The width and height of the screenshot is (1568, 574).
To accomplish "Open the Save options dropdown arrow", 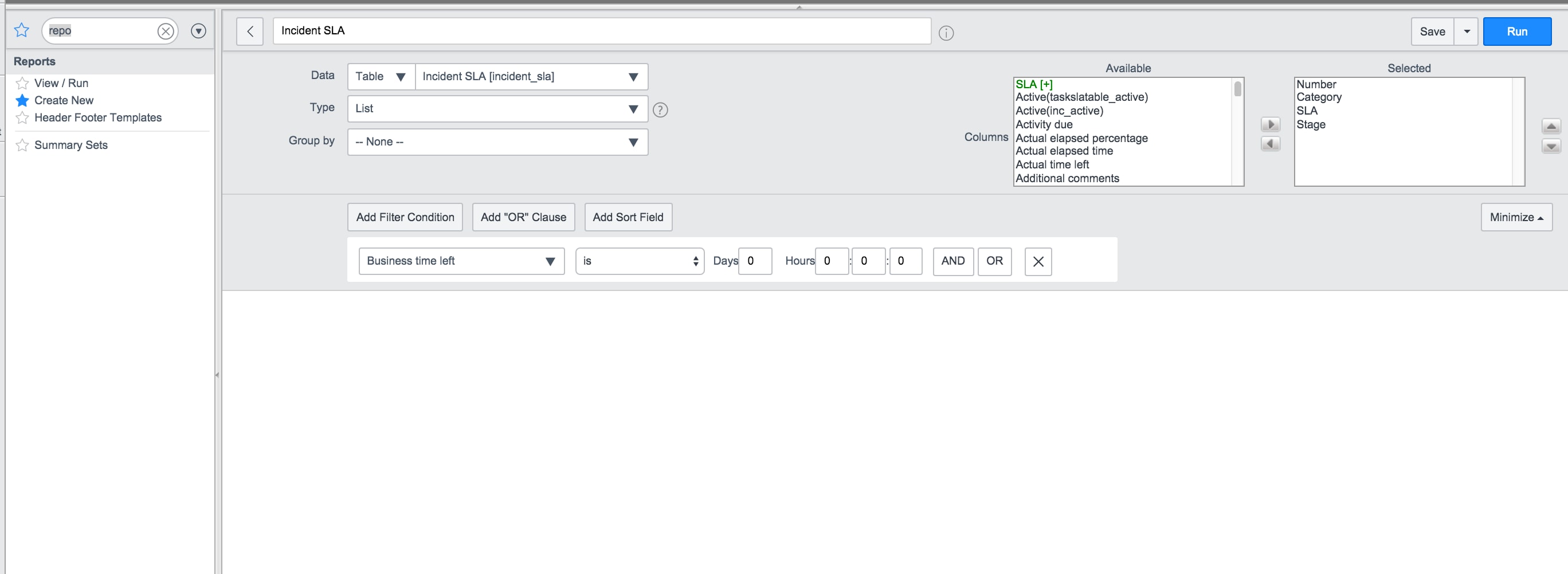I will point(1467,32).
